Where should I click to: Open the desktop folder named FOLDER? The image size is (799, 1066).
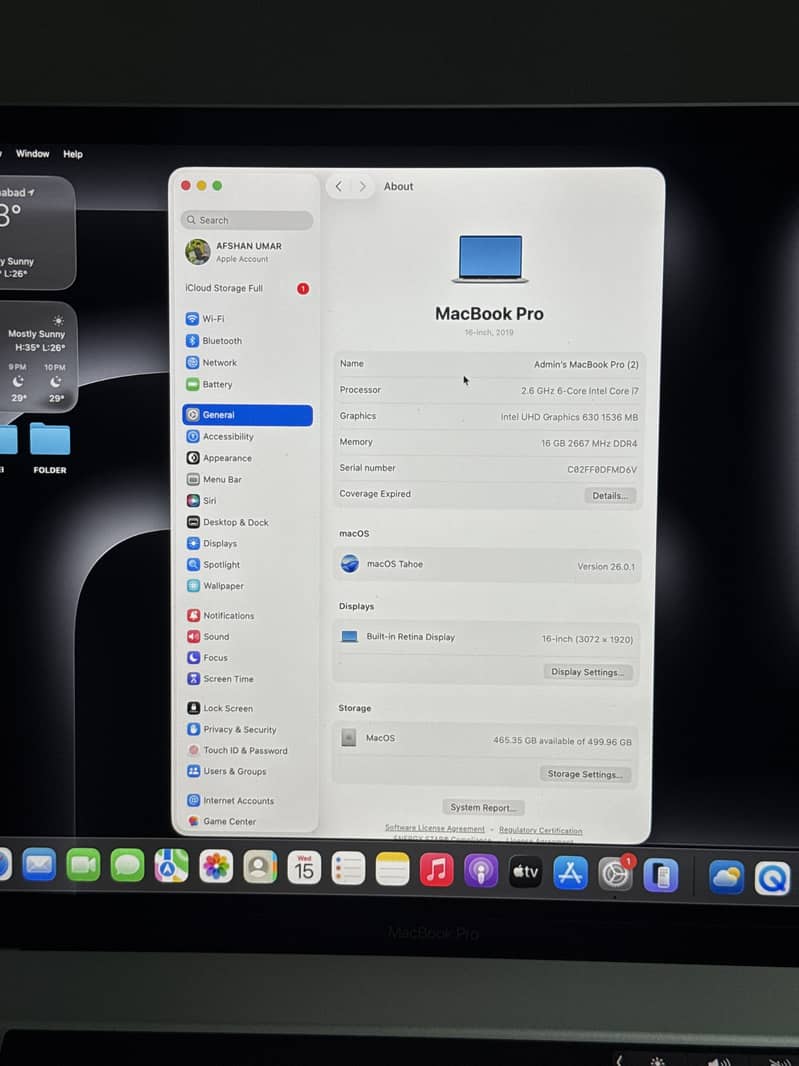pos(50,447)
